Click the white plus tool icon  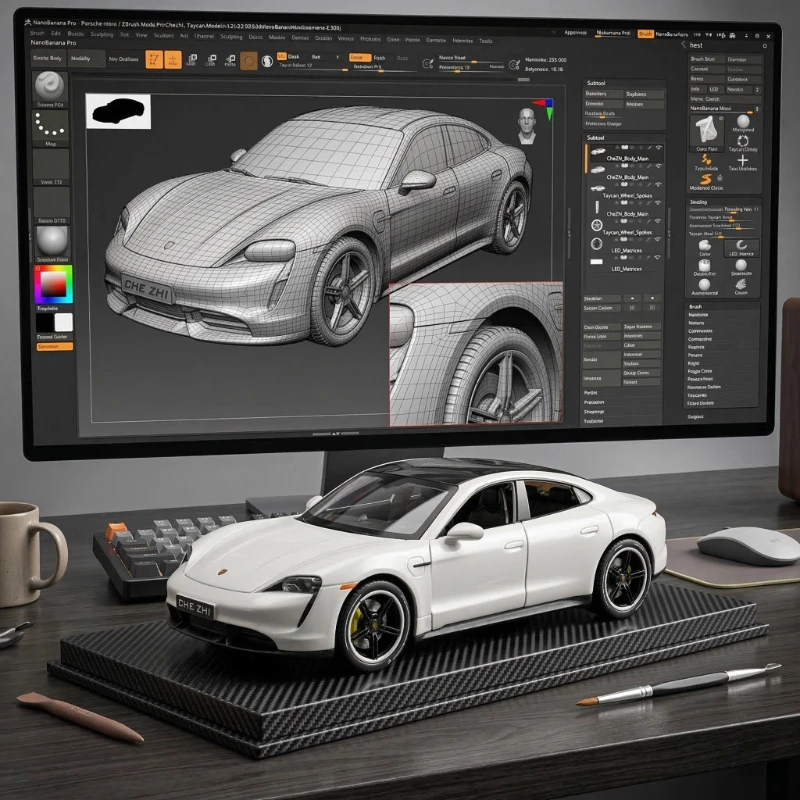[x=742, y=160]
